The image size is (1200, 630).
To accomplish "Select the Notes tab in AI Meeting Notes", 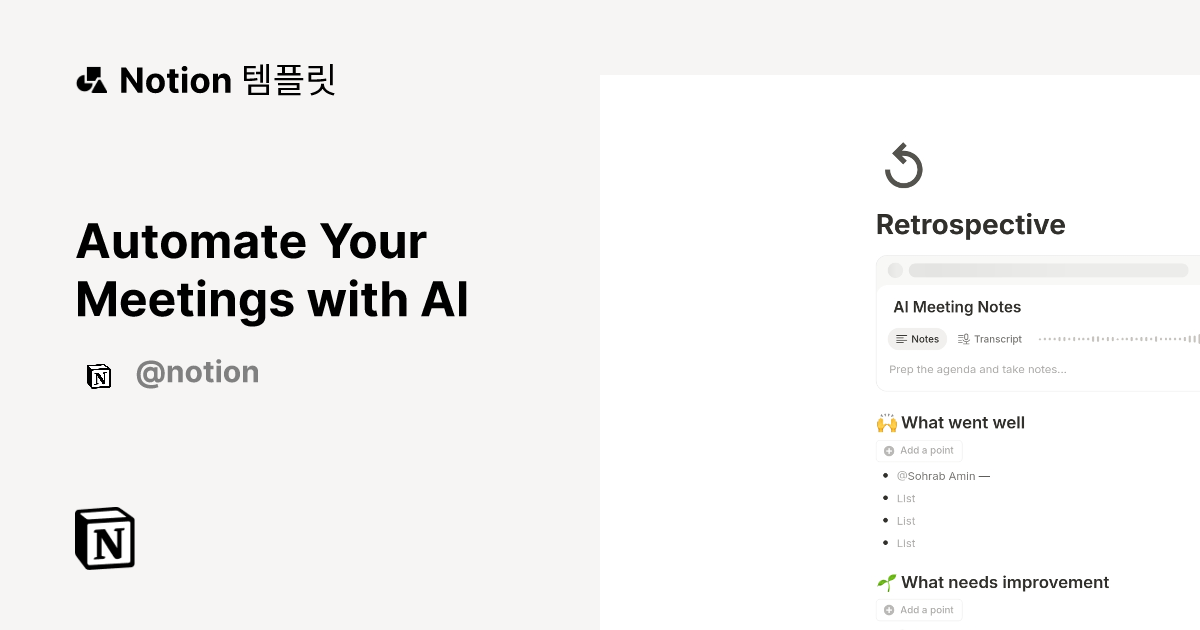I will click(x=917, y=339).
